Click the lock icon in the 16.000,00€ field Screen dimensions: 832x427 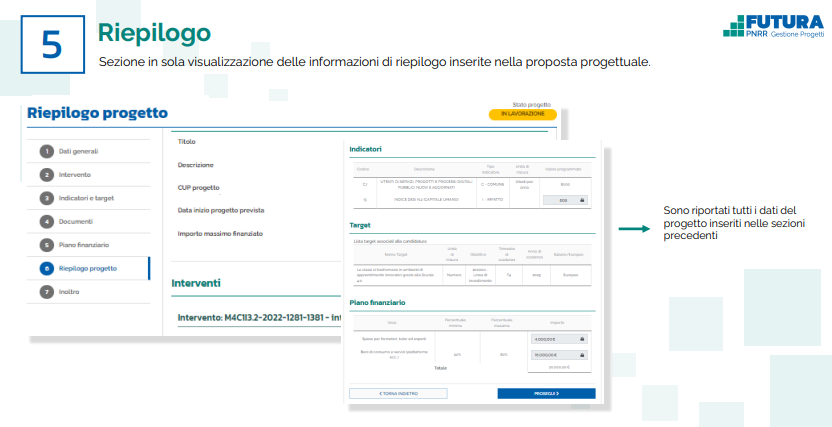pos(582,355)
